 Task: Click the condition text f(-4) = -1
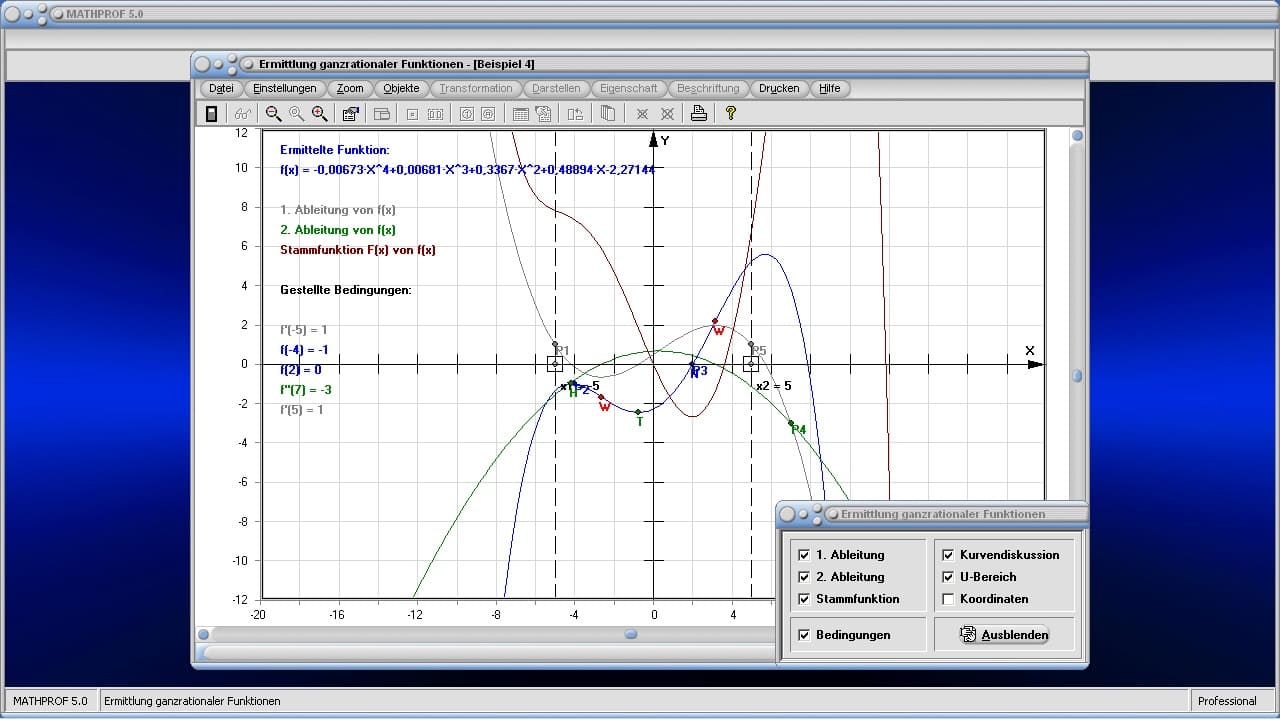[x=304, y=350]
